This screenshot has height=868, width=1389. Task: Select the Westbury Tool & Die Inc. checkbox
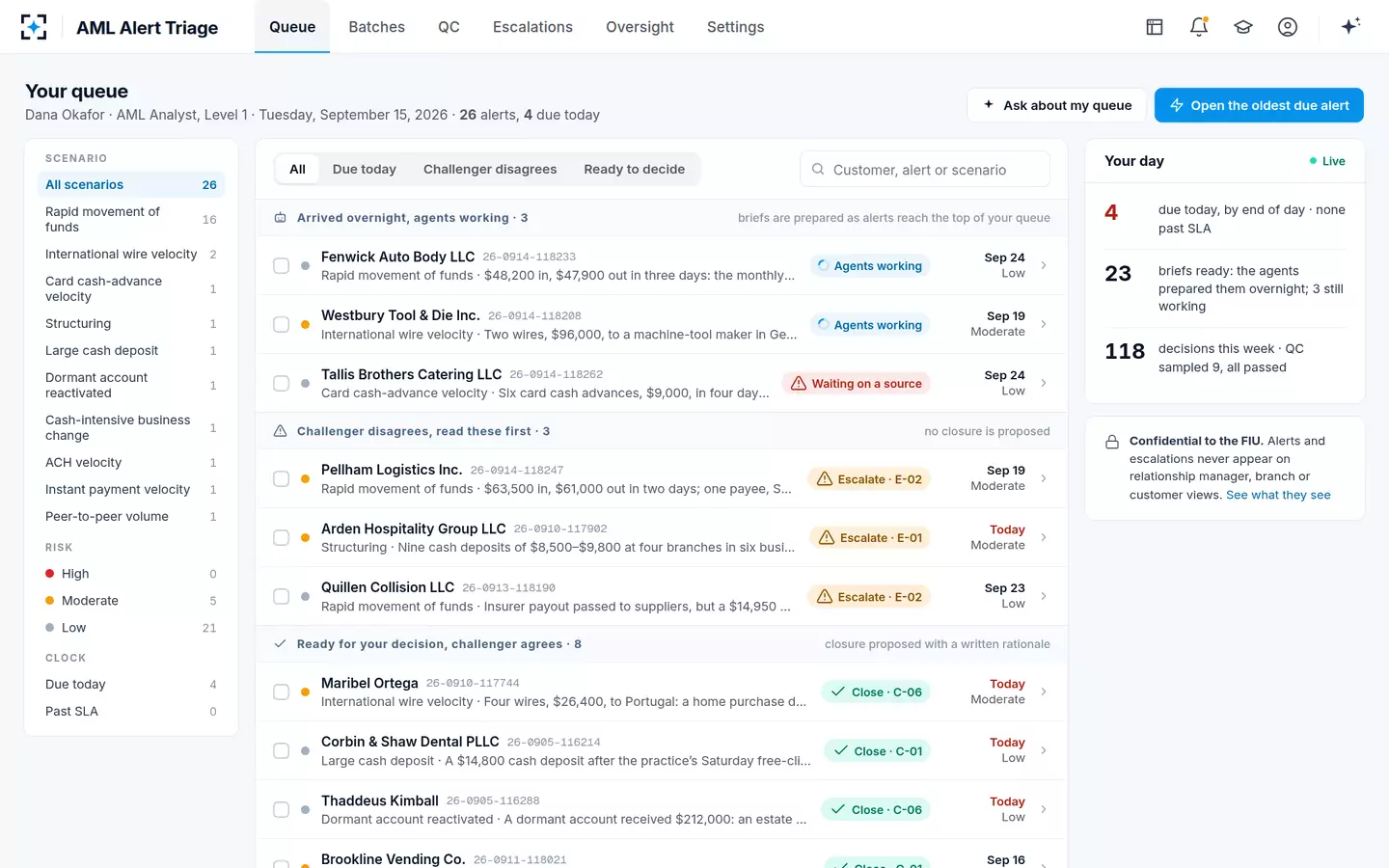tap(282, 324)
